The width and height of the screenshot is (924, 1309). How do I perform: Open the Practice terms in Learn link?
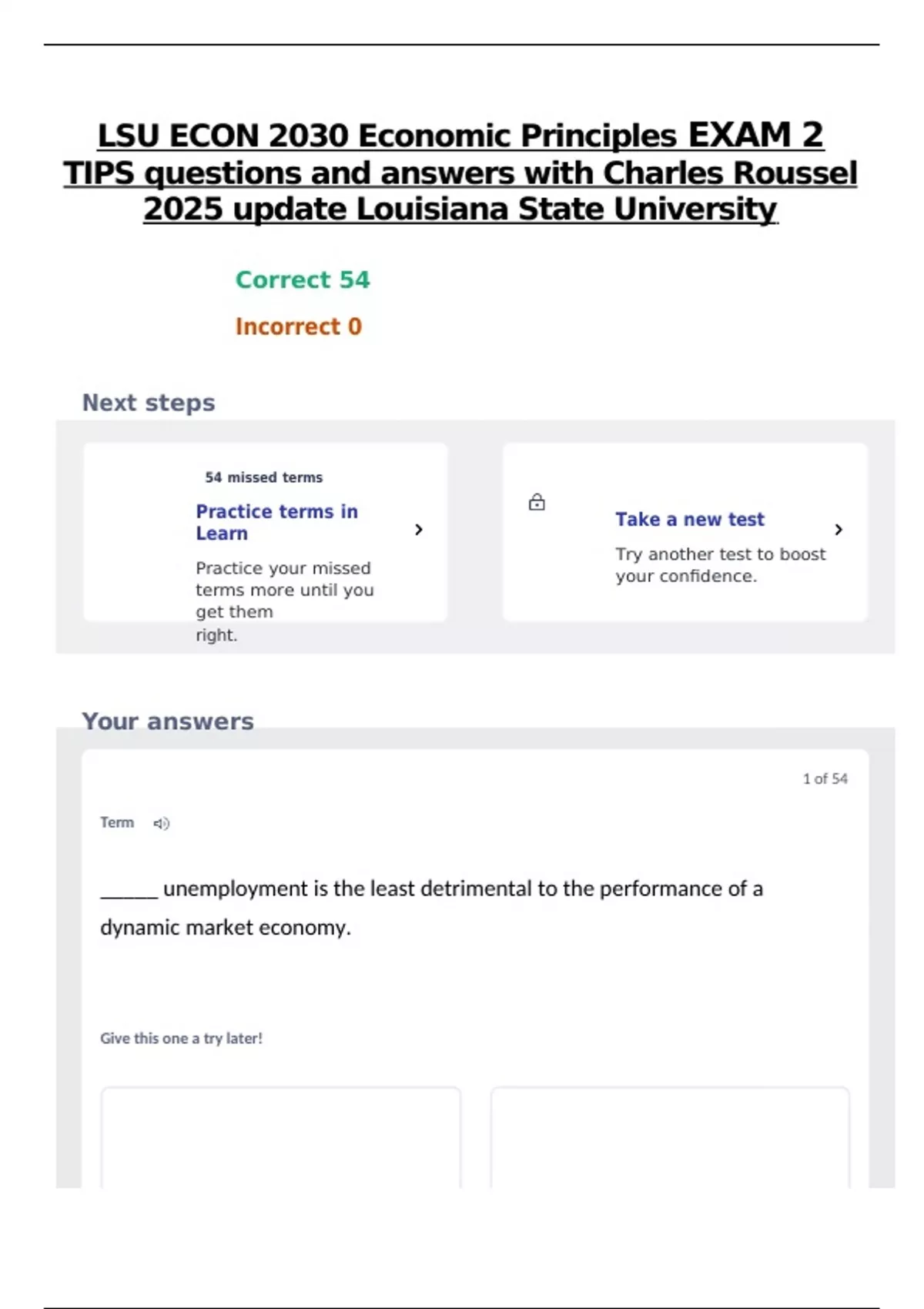[x=276, y=522]
